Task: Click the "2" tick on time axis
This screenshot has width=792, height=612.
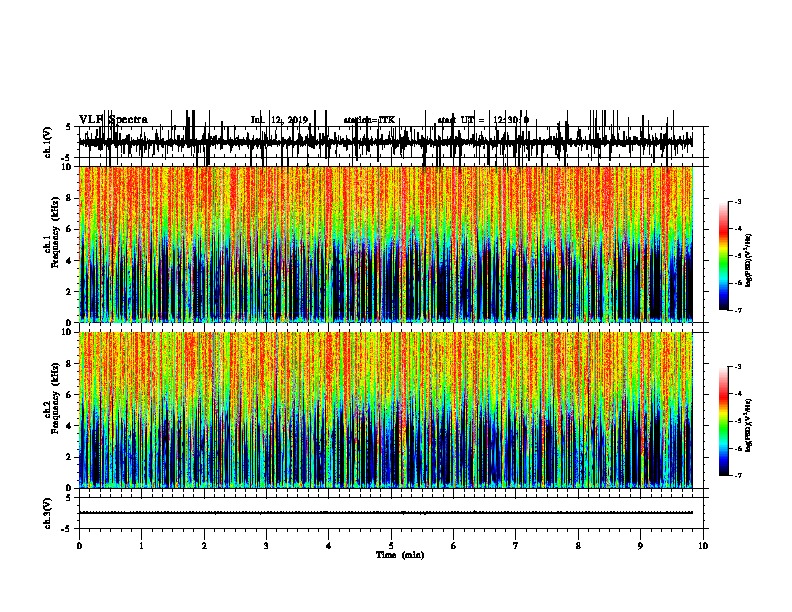Action: (x=204, y=546)
